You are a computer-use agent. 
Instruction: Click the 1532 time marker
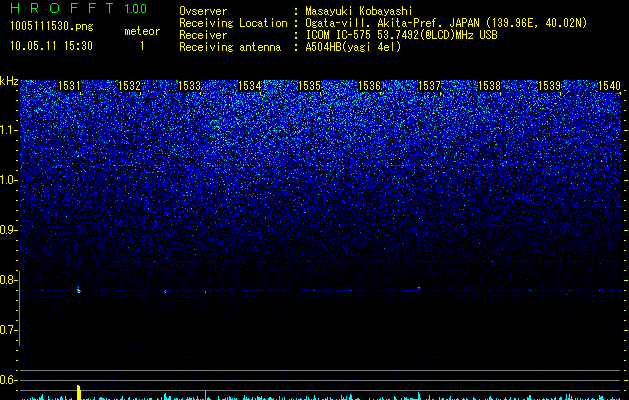(129, 86)
